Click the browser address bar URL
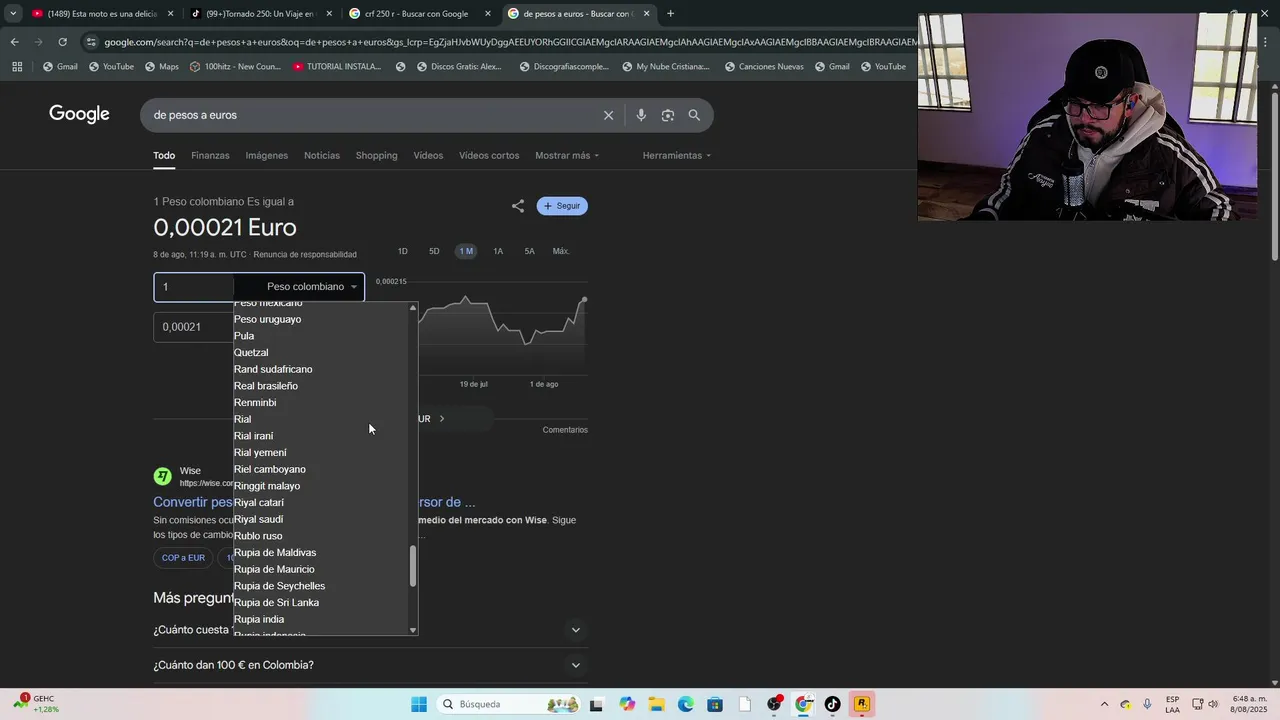The image size is (1280, 720). click(508, 42)
